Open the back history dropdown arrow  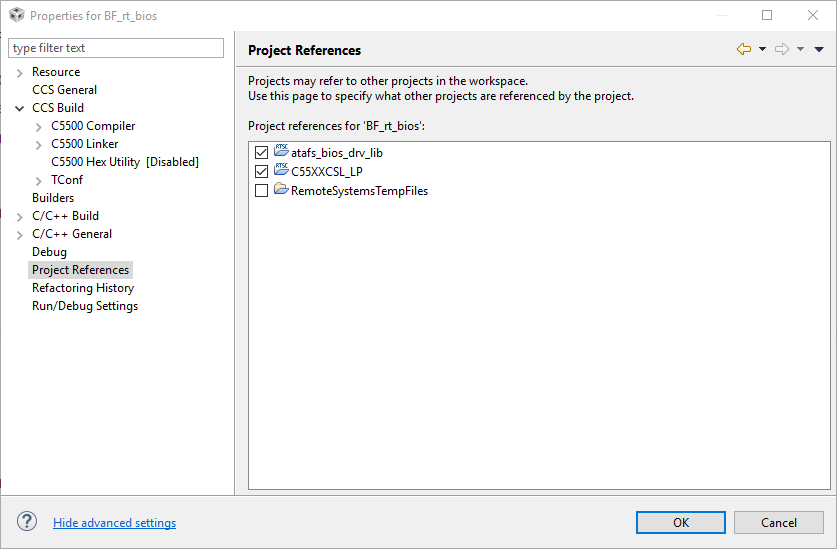762,49
